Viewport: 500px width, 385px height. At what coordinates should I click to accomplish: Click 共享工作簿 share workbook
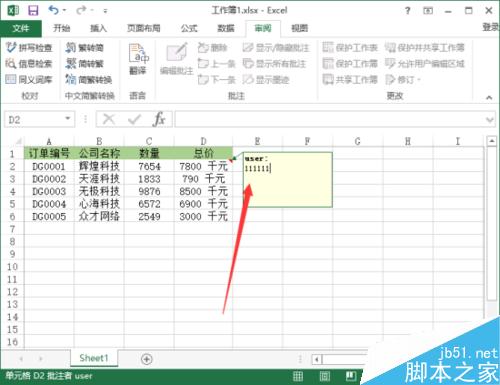point(350,79)
